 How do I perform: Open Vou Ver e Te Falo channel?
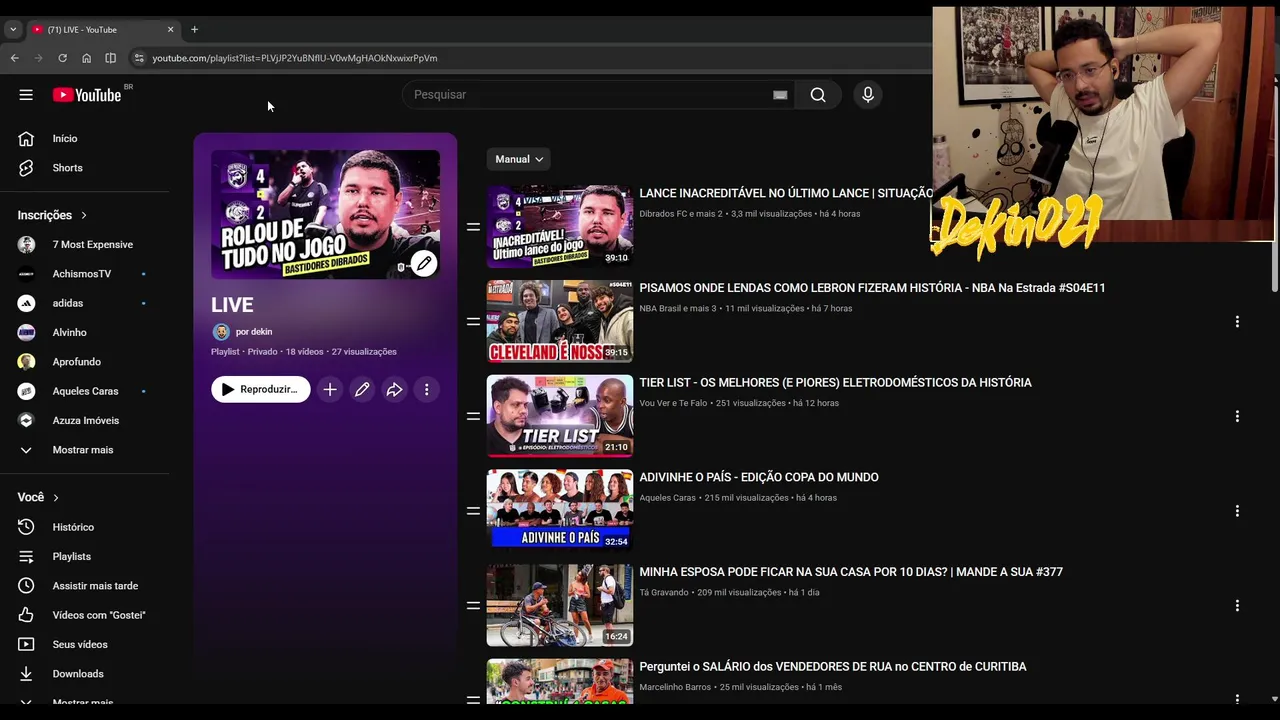673,403
